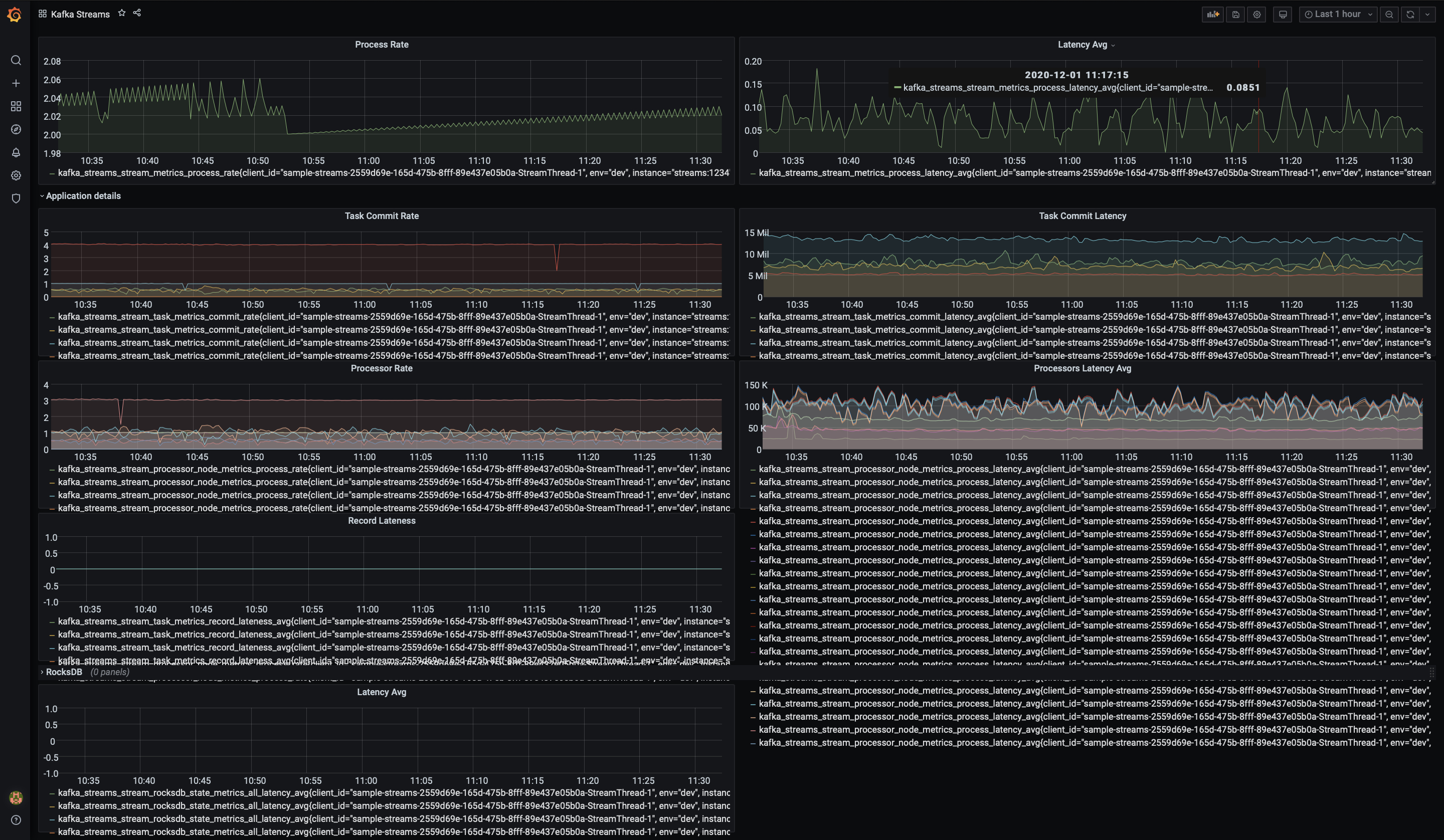Image resolution: width=1444 pixels, height=840 pixels.
Task: Cycle view mode with the monitor icon
Action: pyautogui.click(x=1283, y=15)
